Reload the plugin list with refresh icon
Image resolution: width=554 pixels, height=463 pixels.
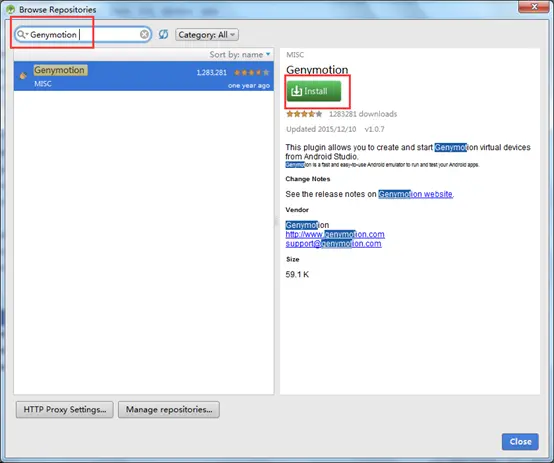point(163,34)
